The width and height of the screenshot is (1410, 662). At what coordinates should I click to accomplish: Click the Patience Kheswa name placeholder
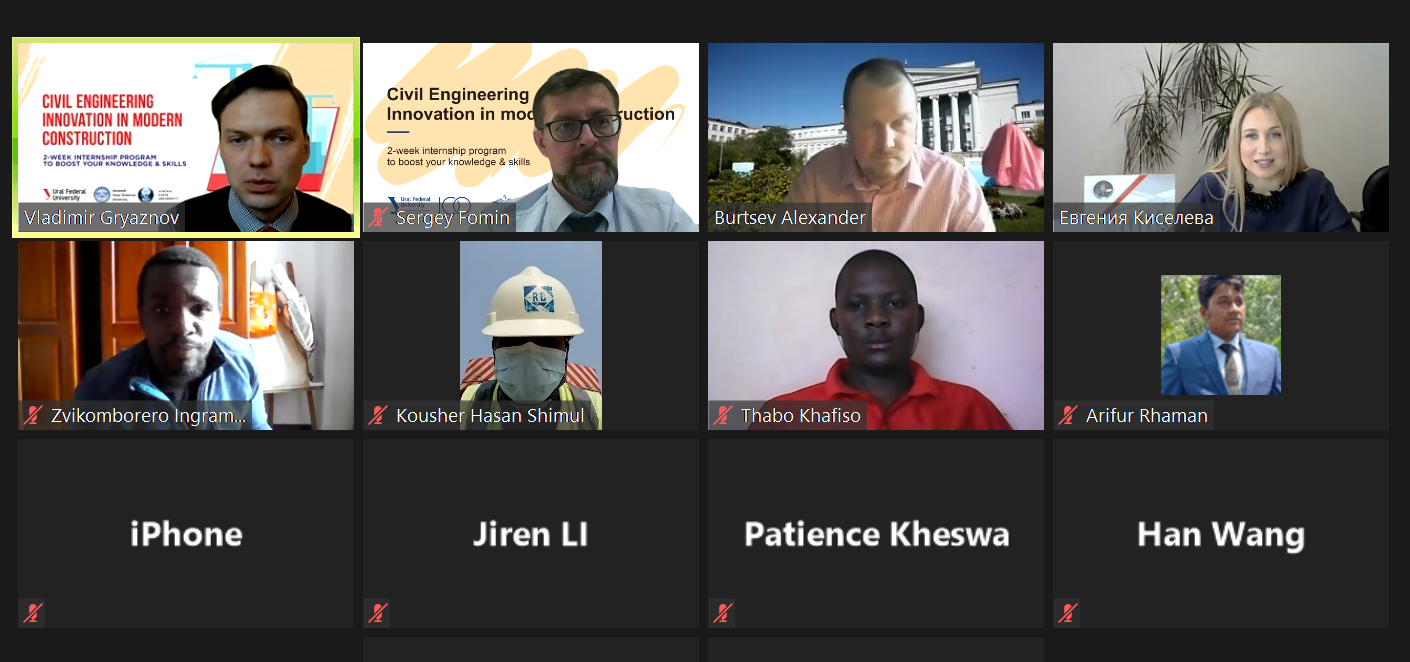[876, 534]
